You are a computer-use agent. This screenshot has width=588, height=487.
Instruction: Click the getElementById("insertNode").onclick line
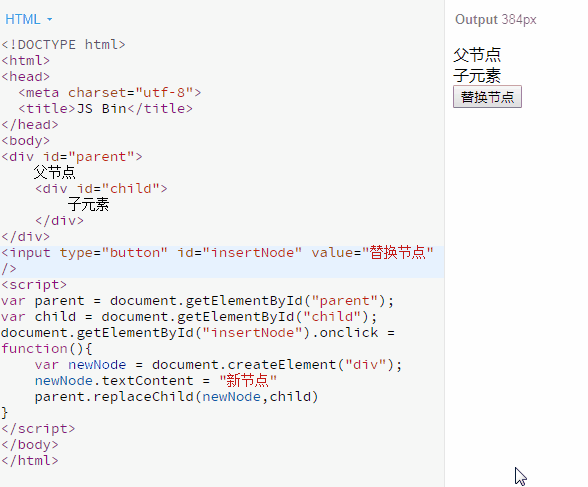(198, 333)
